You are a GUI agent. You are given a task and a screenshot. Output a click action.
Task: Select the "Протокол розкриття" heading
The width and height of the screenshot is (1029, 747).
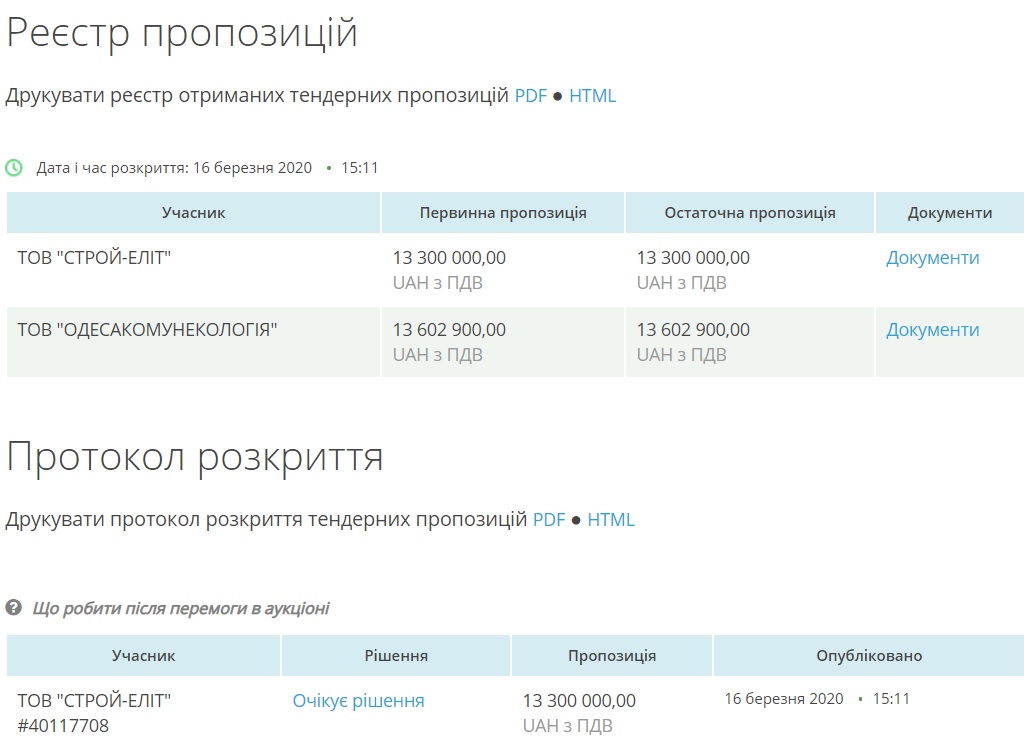tap(195, 457)
